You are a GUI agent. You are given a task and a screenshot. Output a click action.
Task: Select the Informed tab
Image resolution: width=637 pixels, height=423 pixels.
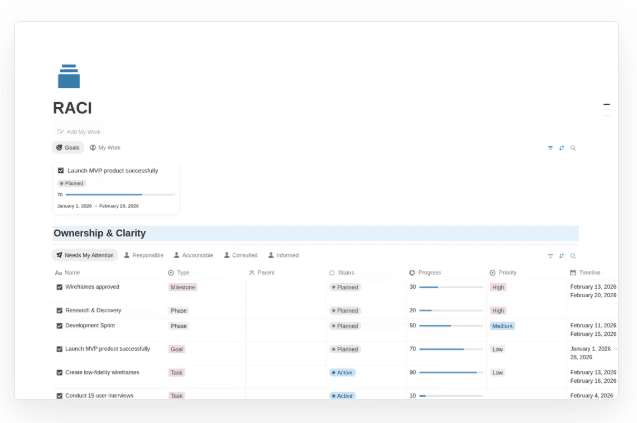[x=284, y=255]
